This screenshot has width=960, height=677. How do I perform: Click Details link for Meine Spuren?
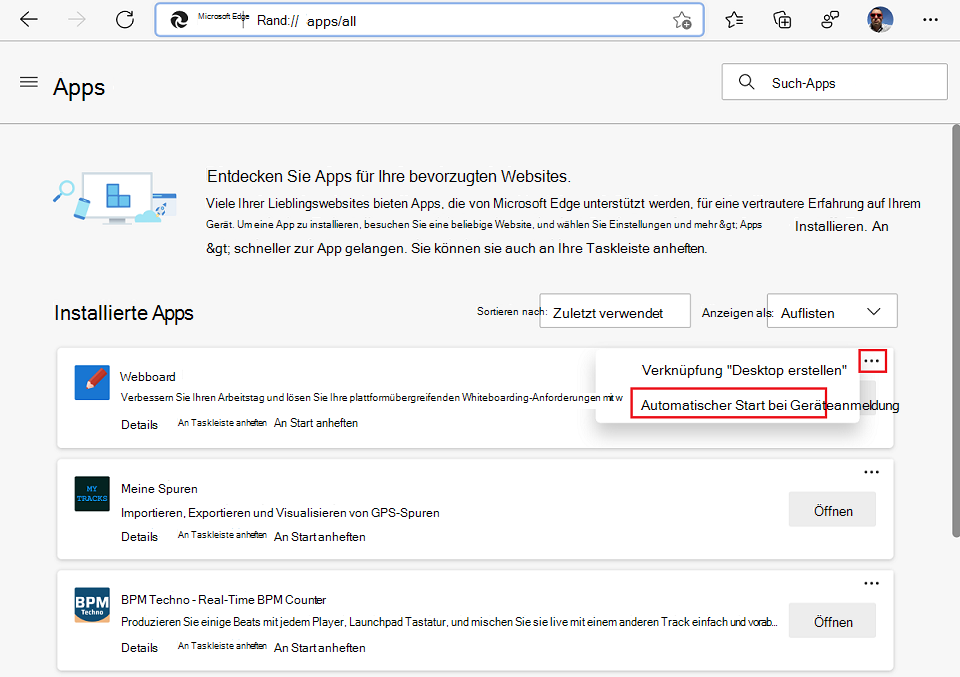tap(139, 537)
